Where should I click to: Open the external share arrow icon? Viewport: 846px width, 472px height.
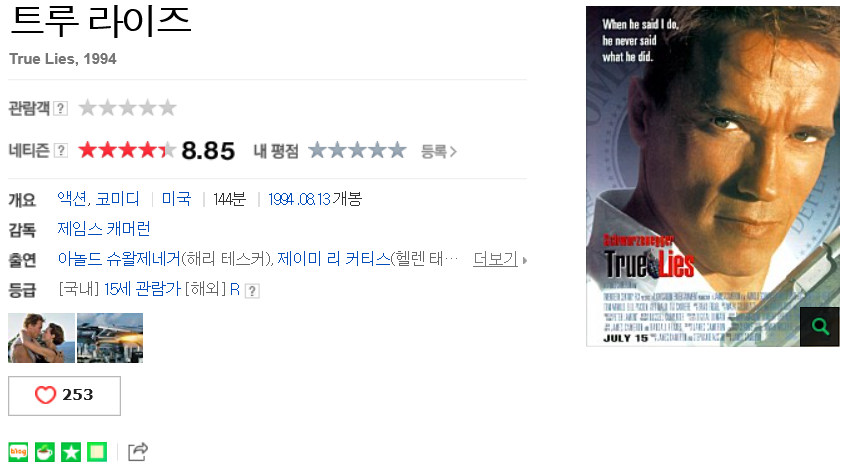coord(138,452)
